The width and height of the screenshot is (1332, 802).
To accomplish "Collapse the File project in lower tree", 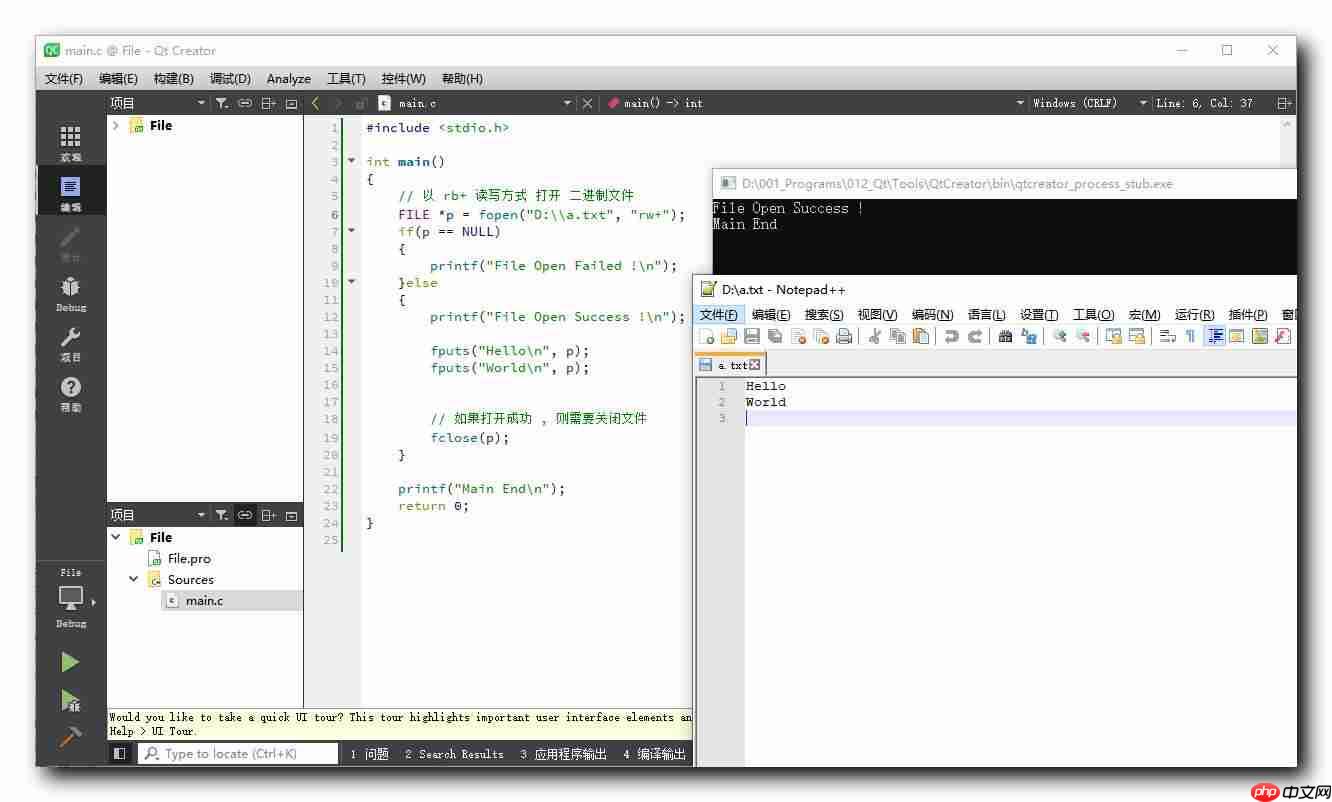I will tap(116, 537).
